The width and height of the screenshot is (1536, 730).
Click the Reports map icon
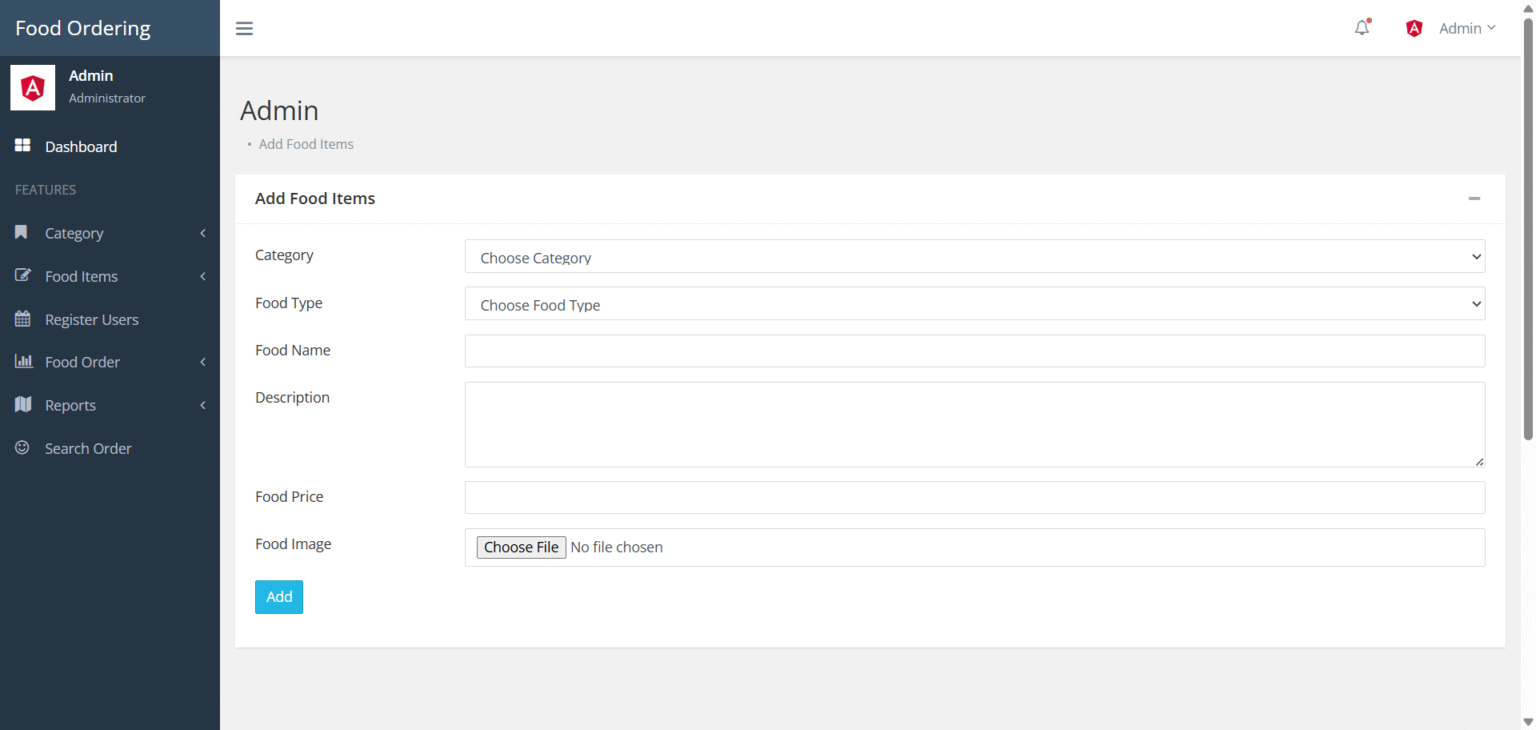(x=21, y=405)
